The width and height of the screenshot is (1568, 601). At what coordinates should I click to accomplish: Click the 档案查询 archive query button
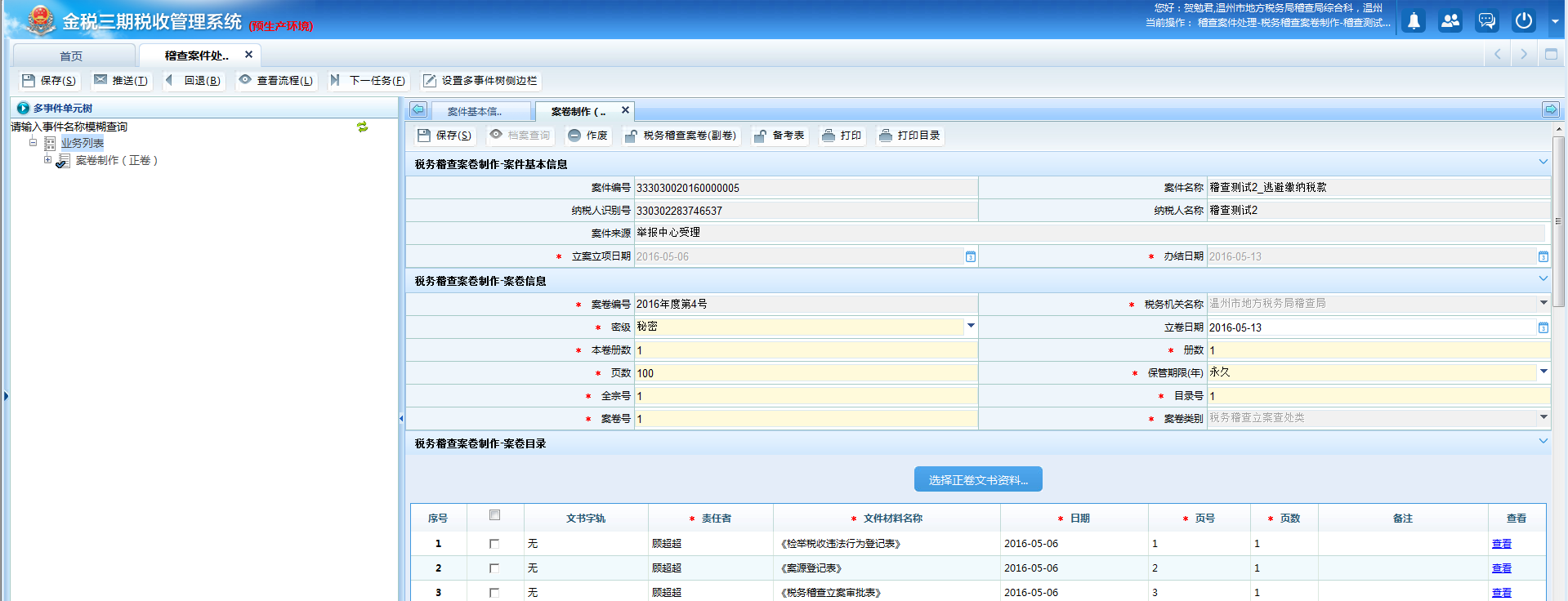(x=520, y=136)
